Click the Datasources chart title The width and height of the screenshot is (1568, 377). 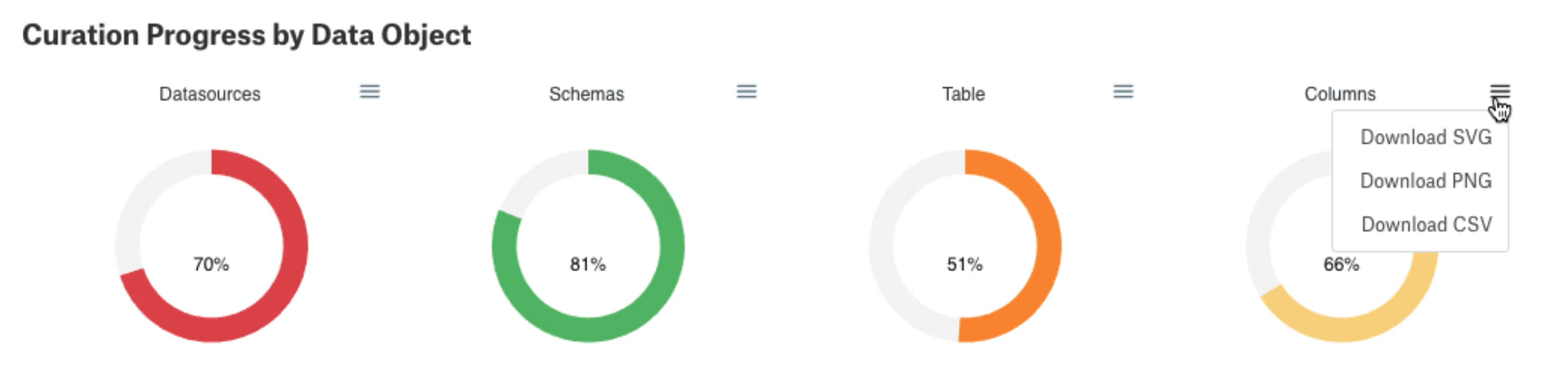pyautogui.click(x=210, y=94)
